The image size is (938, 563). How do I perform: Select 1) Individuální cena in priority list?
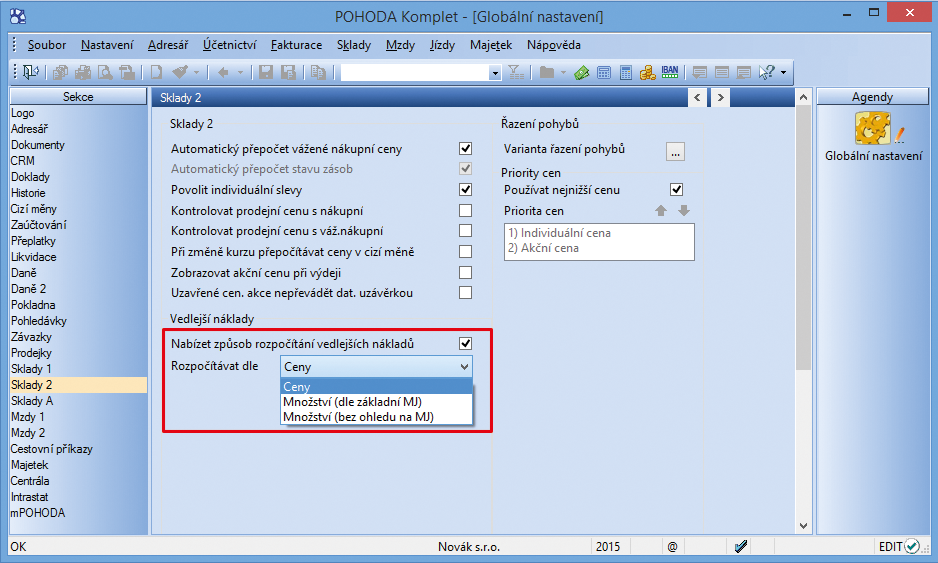559,233
